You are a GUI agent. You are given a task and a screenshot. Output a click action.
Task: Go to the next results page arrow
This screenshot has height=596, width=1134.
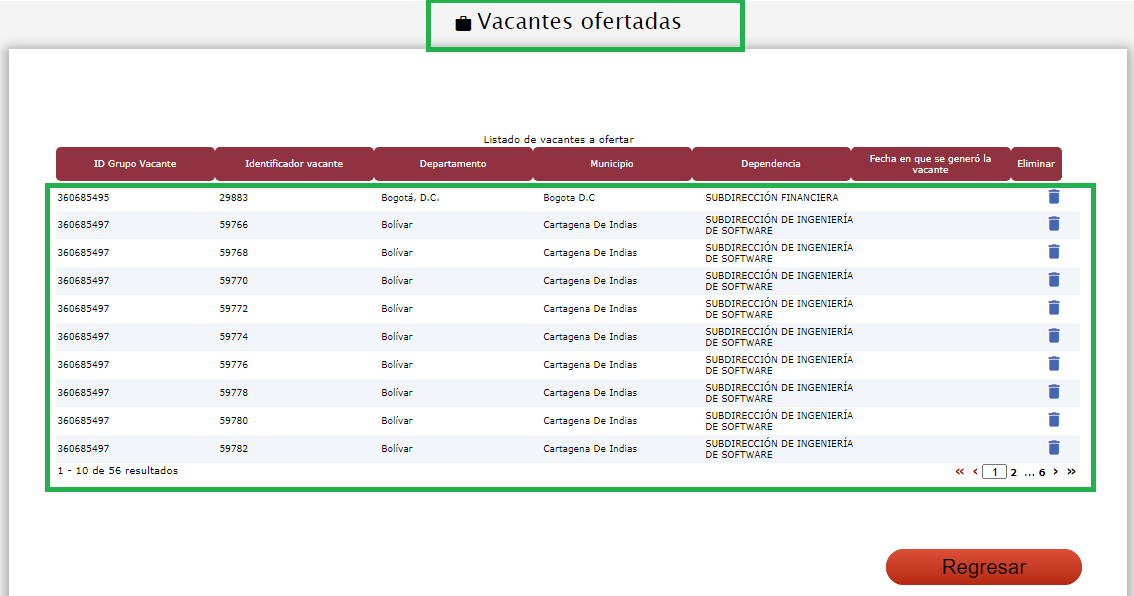point(1056,472)
